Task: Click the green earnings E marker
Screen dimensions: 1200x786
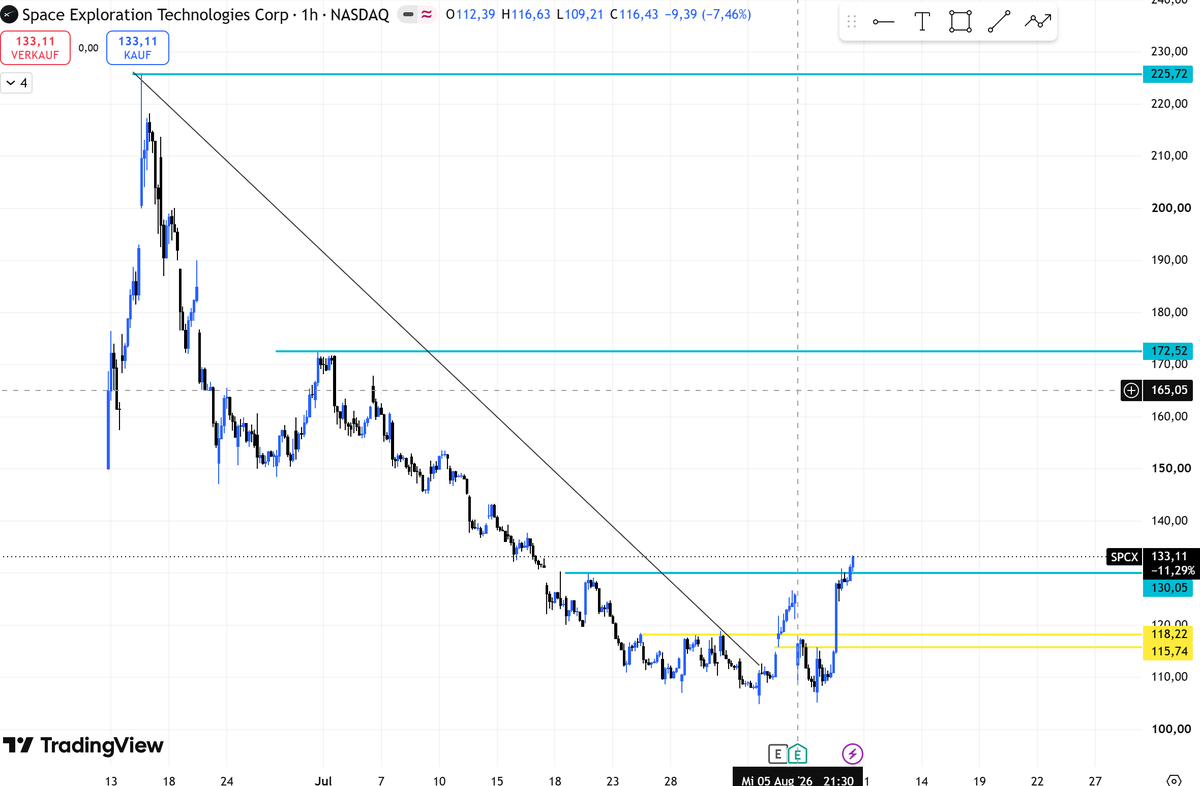Action: [797, 753]
